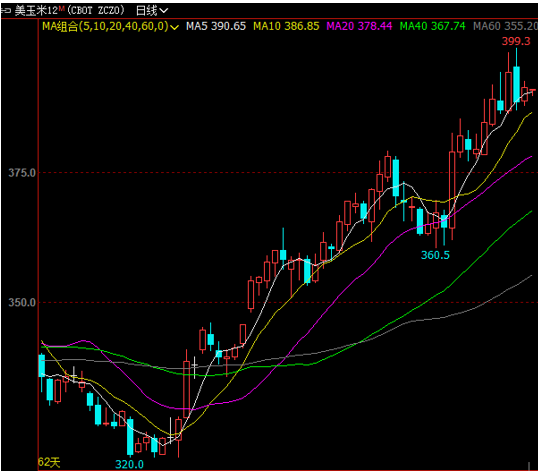The width and height of the screenshot is (538, 475).
Task: Expand the MA组合 indicator dropdown arrow
Action: [175, 27]
